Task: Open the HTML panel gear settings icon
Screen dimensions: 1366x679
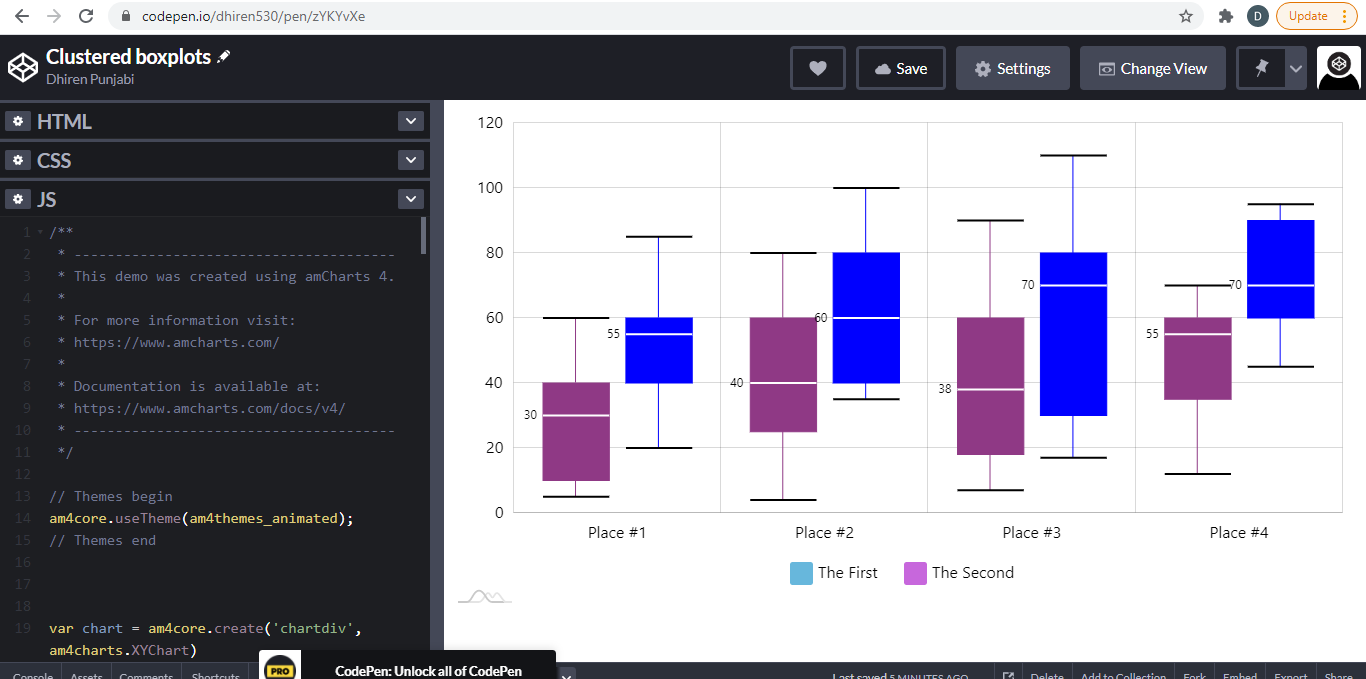Action: point(18,120)
